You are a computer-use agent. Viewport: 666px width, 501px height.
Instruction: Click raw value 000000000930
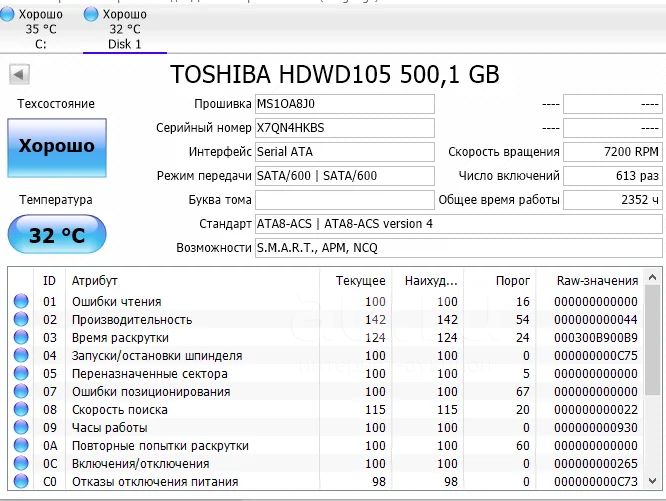[x=595, y=428]
